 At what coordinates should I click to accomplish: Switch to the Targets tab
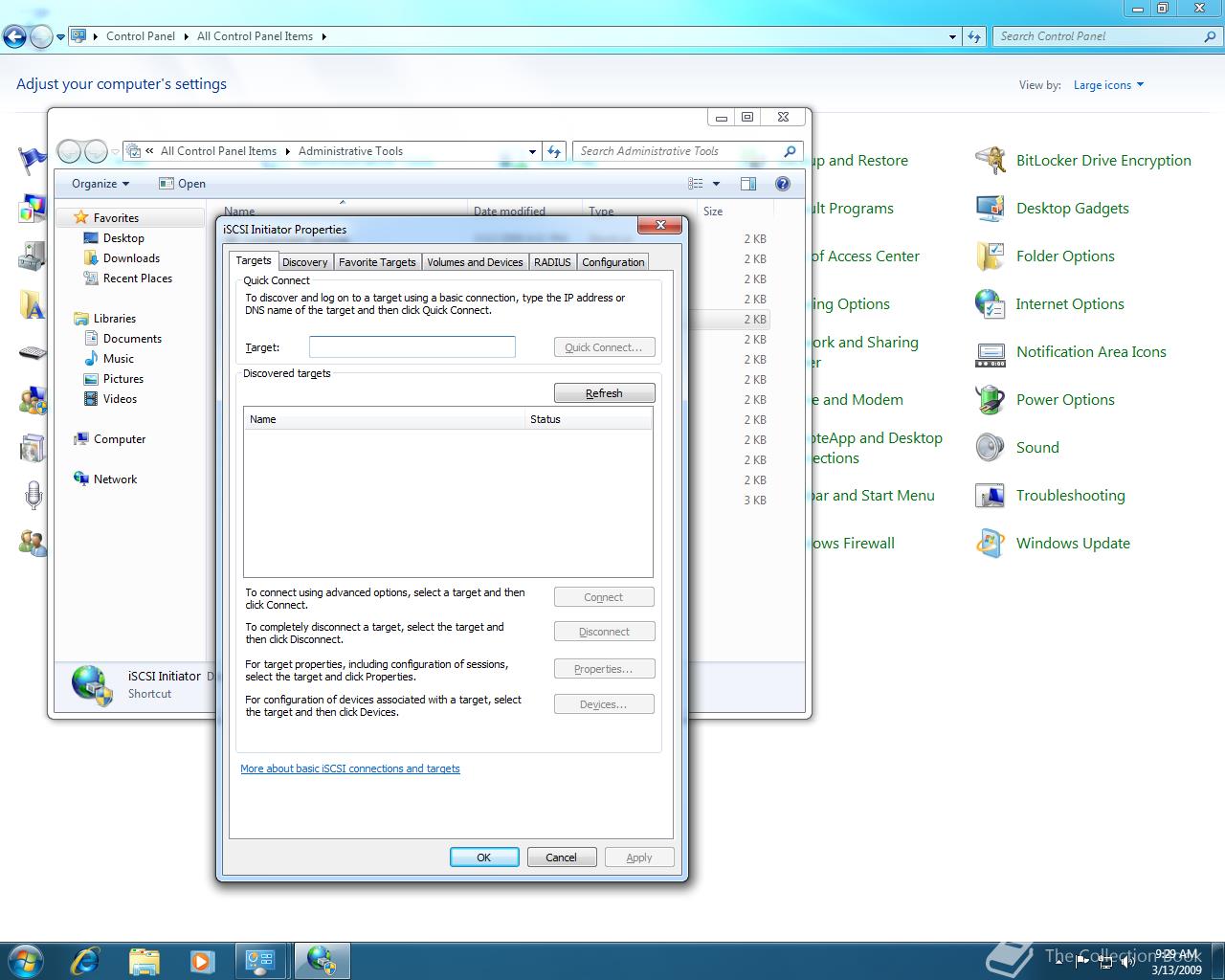click(254, 260)
